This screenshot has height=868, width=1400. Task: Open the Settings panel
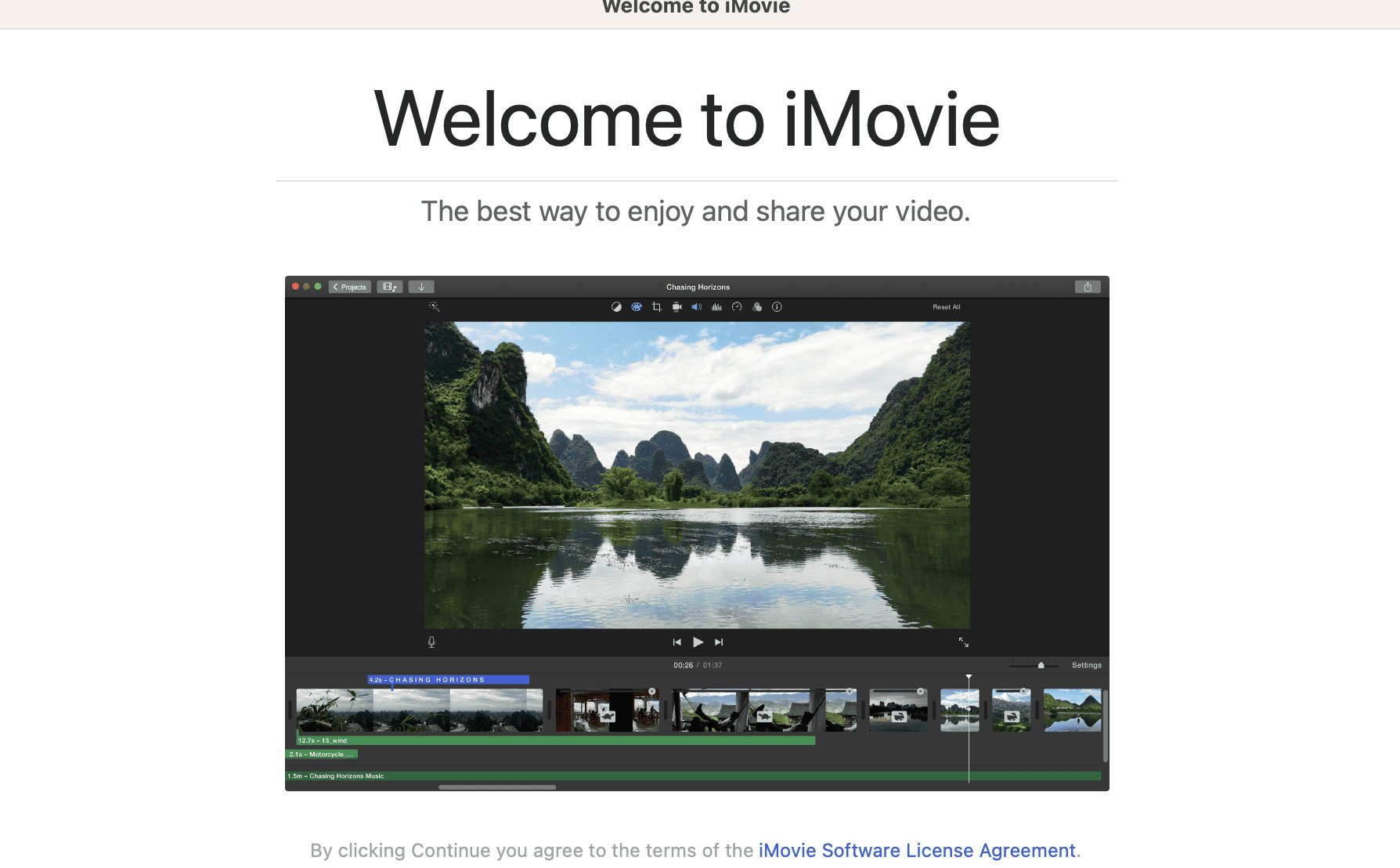click(1087, 664)
